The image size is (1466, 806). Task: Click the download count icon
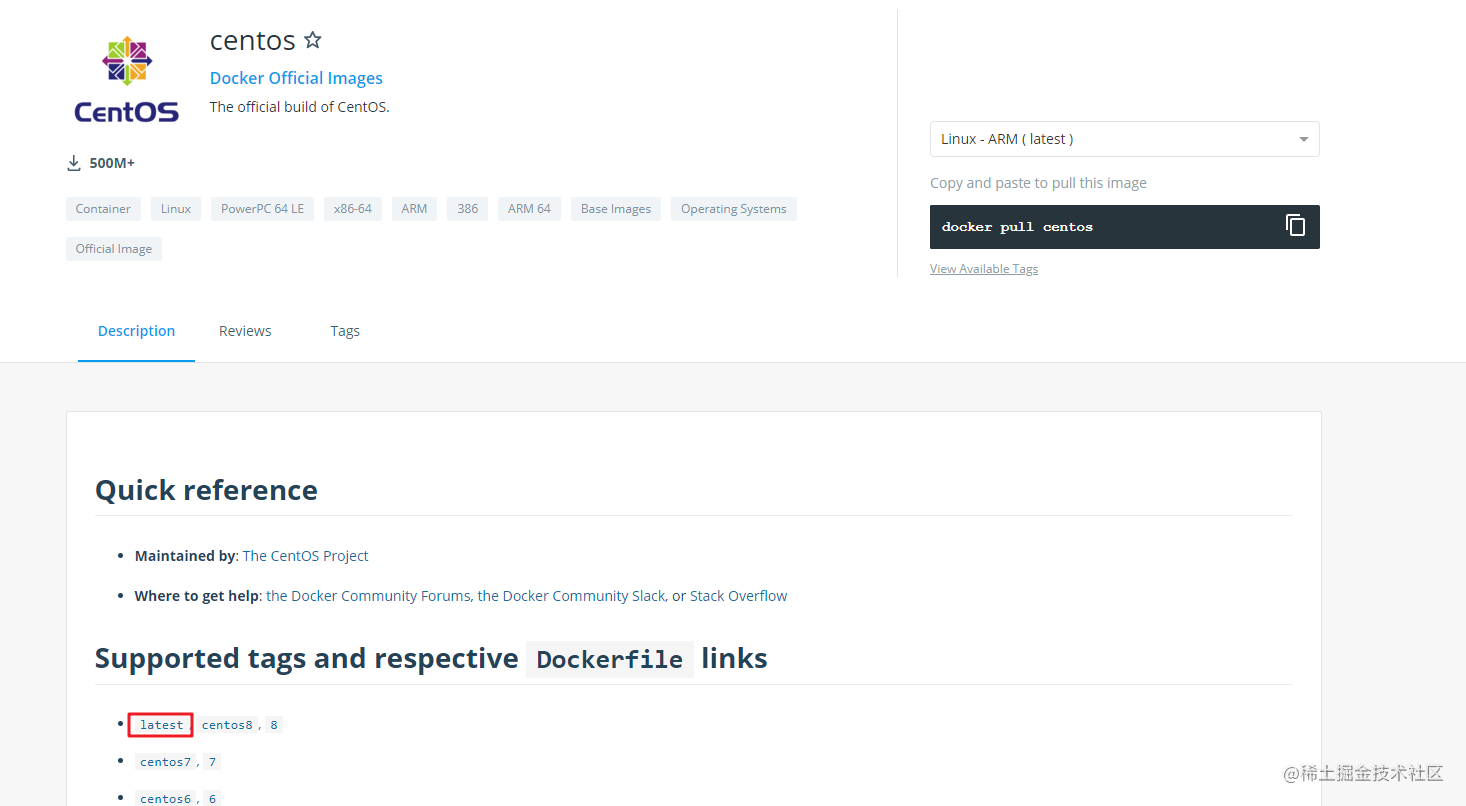pos(73,163)
